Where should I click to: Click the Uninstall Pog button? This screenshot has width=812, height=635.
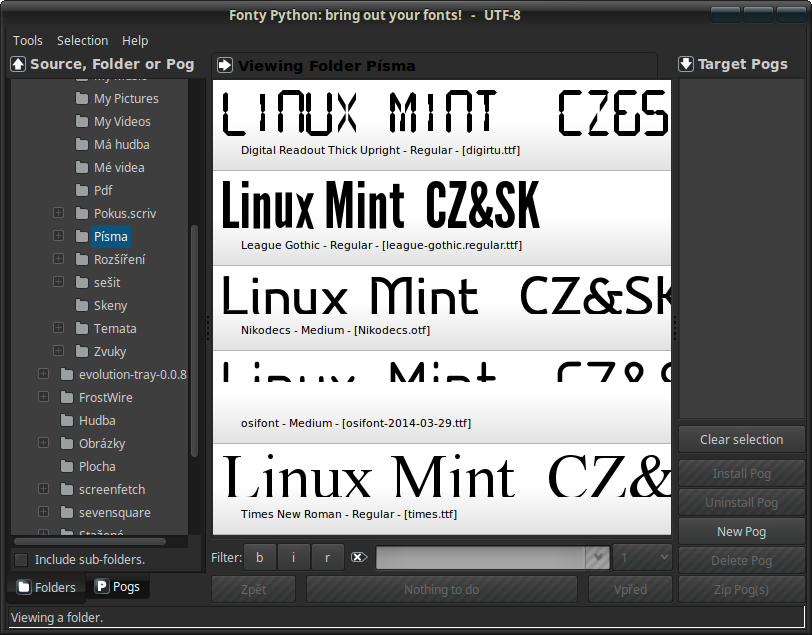point(742,503)
